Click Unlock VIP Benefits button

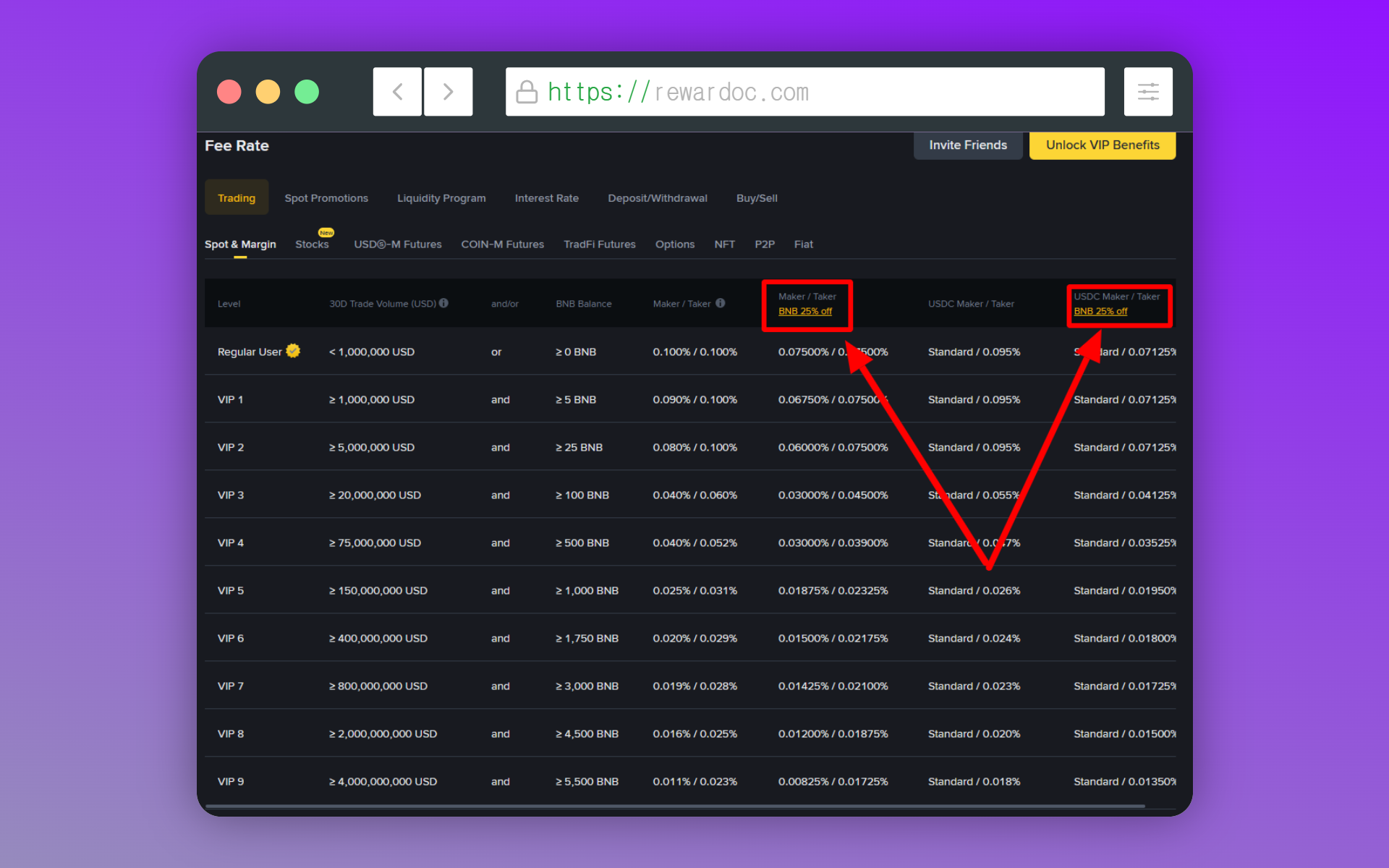(1103, 145)
